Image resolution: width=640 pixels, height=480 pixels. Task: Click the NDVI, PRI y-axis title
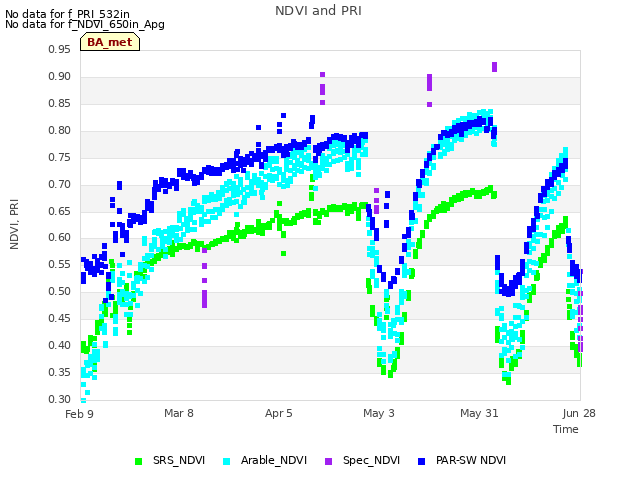point(14,224)
